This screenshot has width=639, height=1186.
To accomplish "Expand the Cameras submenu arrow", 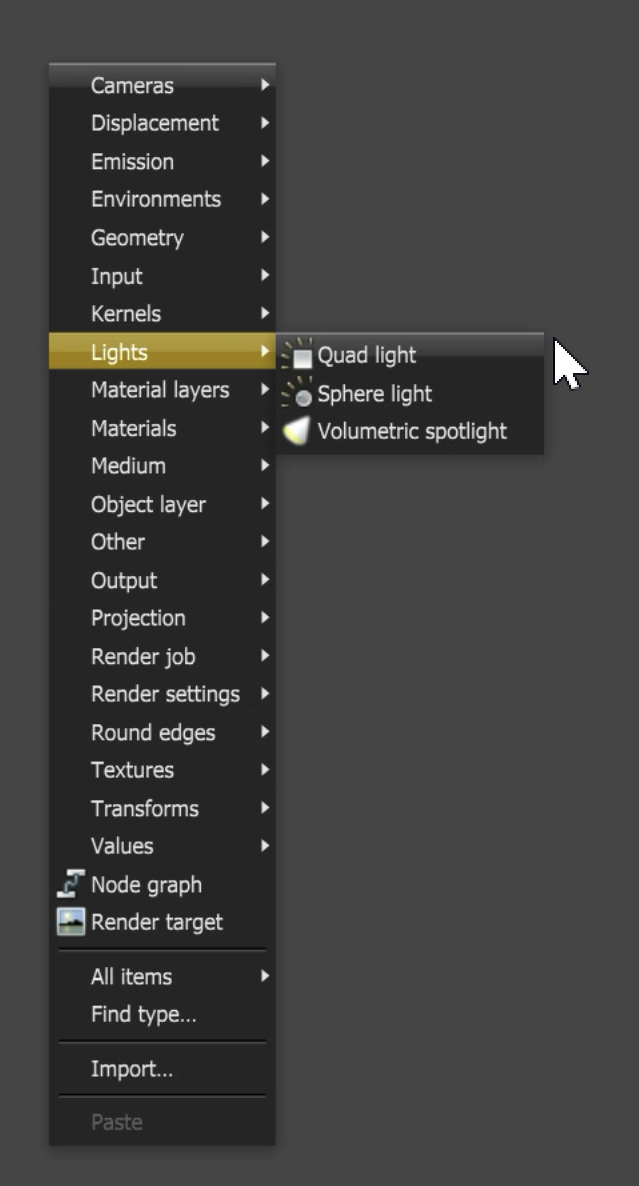I will tap(265, 86).
